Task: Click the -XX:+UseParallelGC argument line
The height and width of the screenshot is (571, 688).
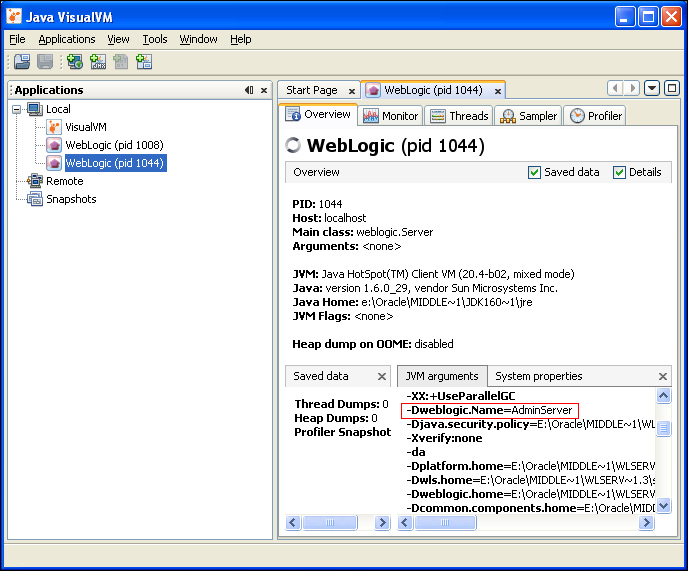Action: tap(461, 396)
